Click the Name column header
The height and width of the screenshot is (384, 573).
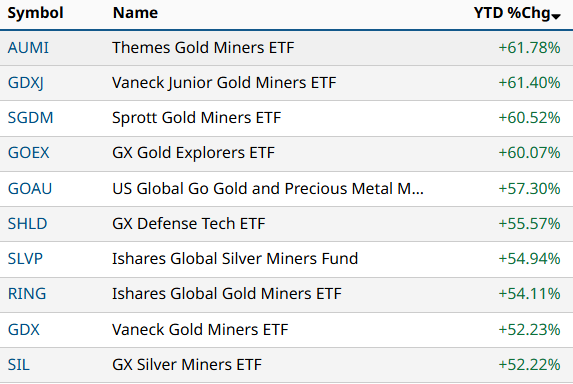(x=135, y=13)
